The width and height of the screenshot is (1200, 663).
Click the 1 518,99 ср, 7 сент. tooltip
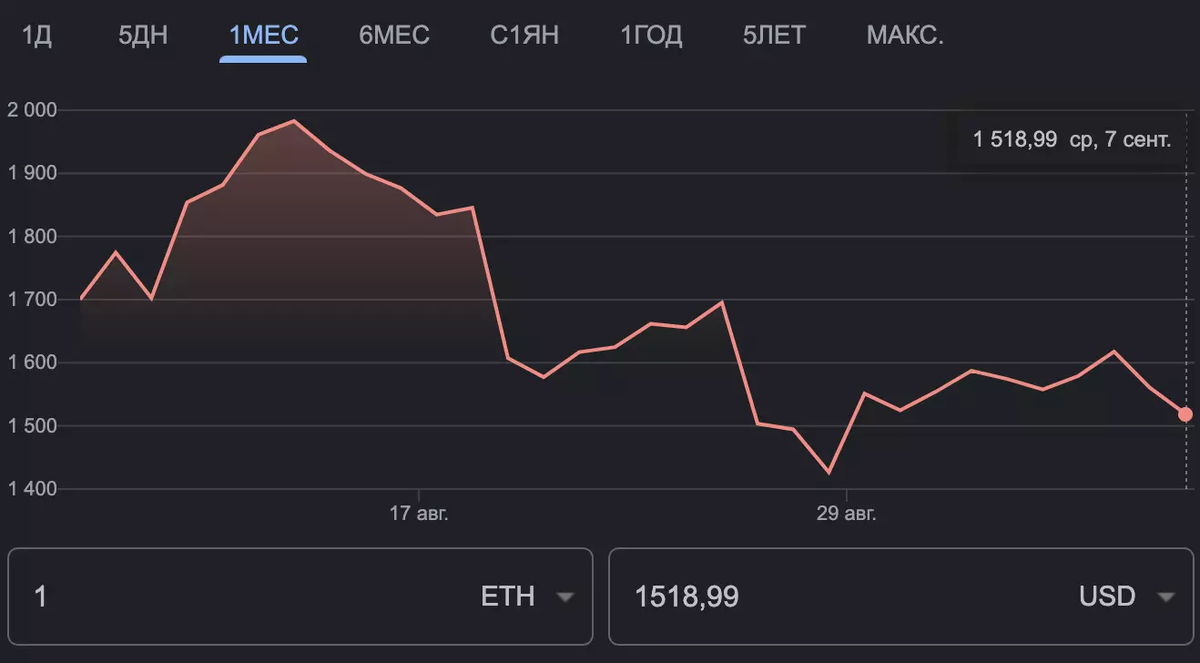1071,139
